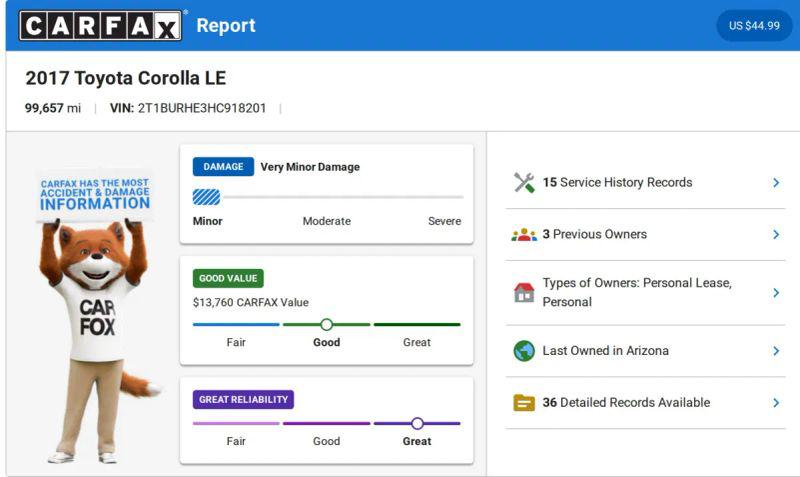Click the Fair label under value scale

click(236, 342)
